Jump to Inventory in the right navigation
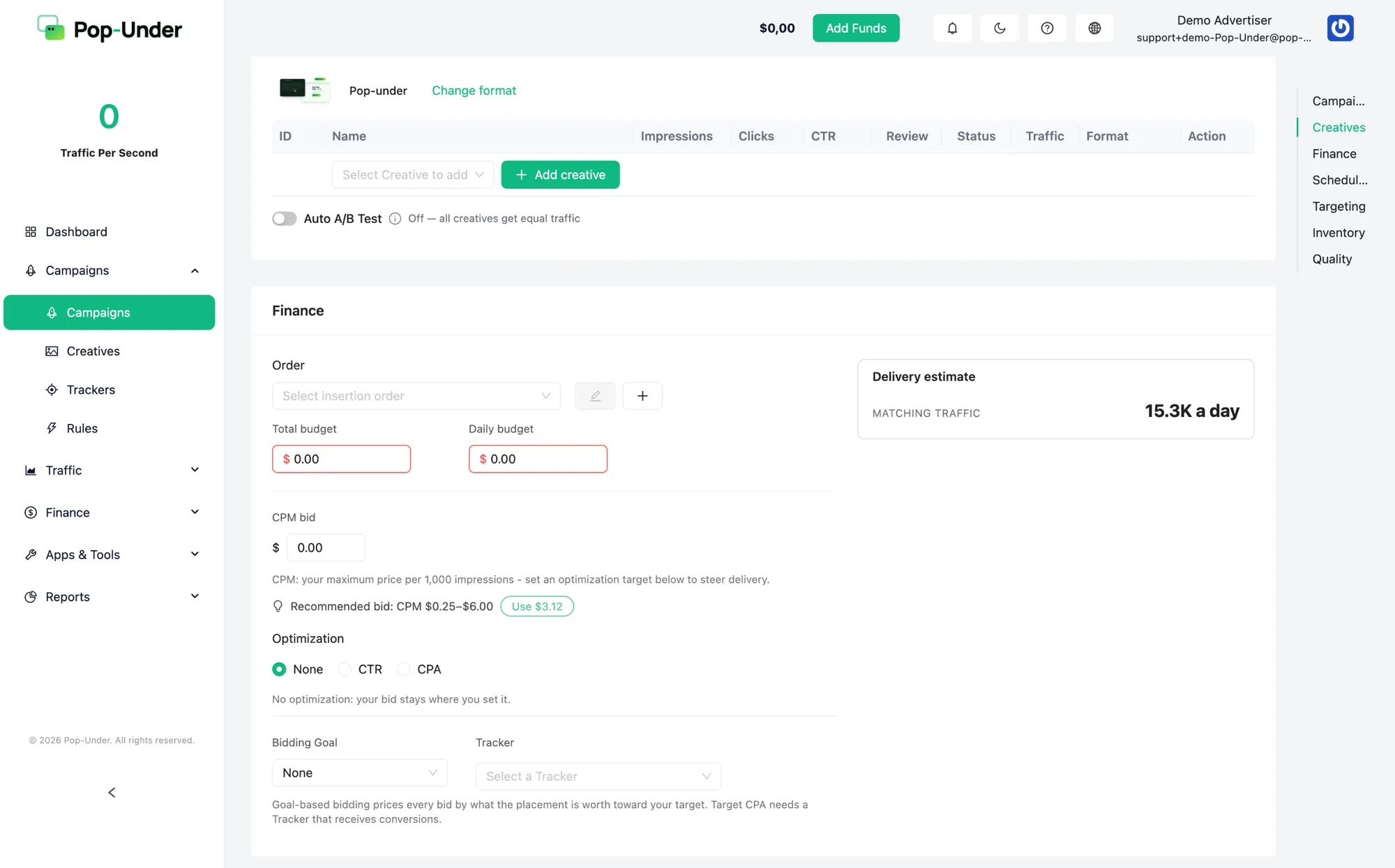The height and width of the screenshot is (868, 1395). click(1339, 233)
